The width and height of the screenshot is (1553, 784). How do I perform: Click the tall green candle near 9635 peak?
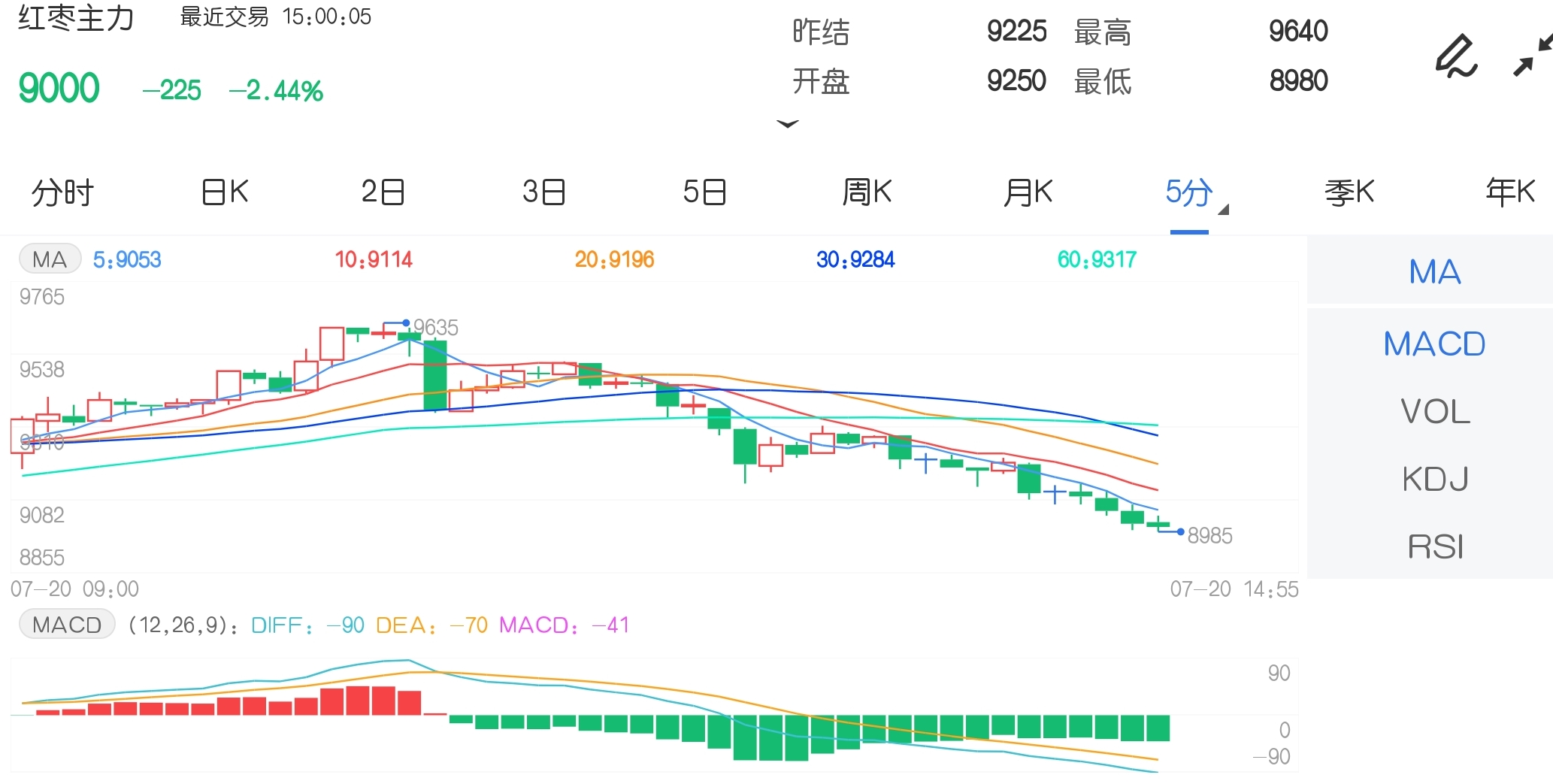pyautogui.click(x=435, y=375)
